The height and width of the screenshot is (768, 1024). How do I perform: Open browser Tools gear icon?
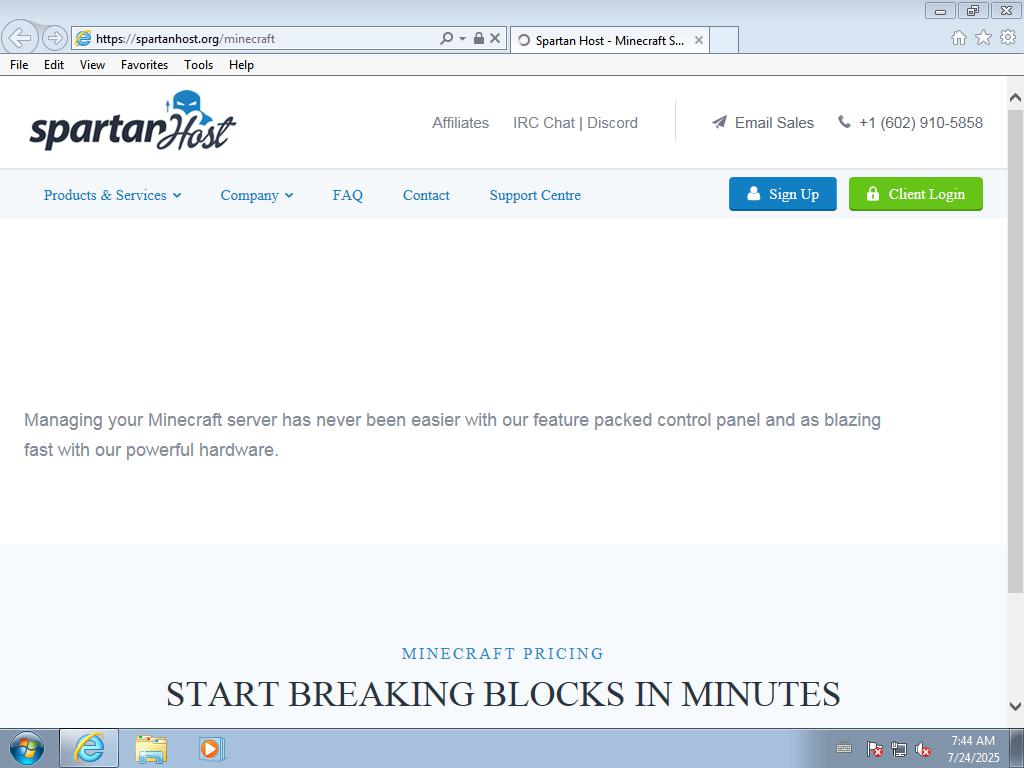tap(1008, 38)
